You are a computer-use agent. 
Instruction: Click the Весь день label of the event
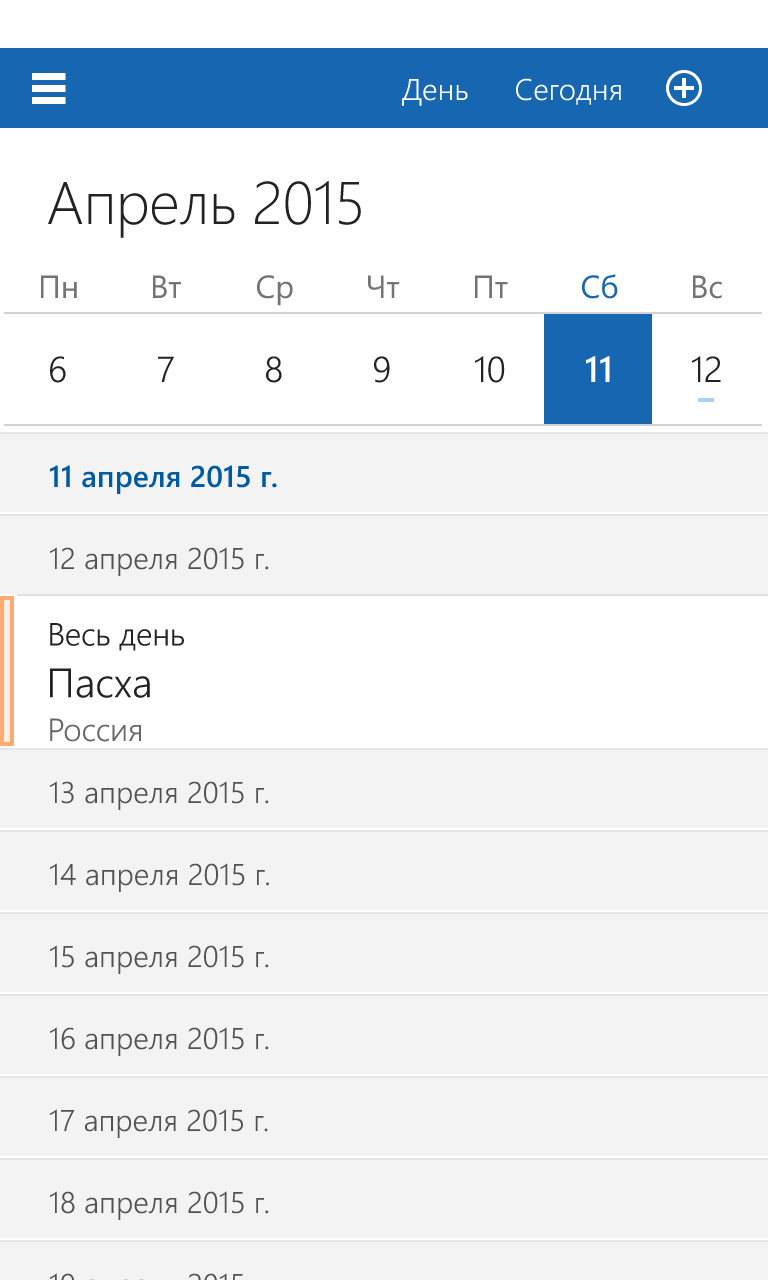[116, 635]
